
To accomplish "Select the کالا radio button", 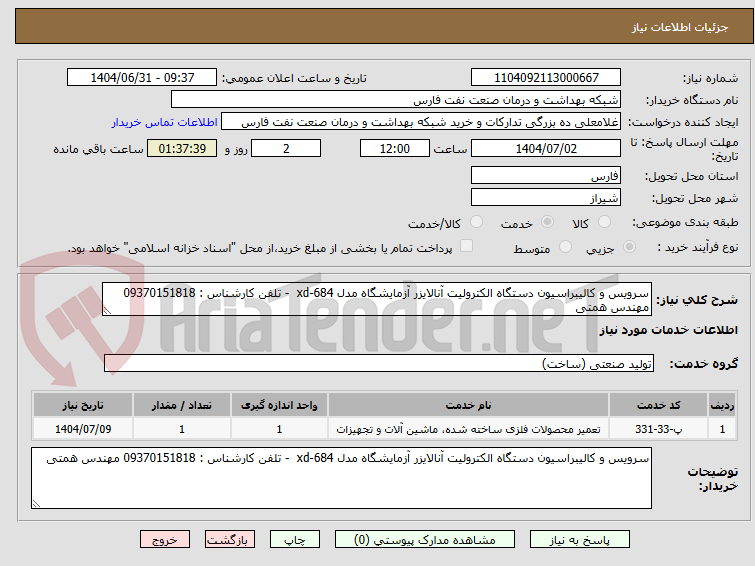I will (x=604, y=222).
